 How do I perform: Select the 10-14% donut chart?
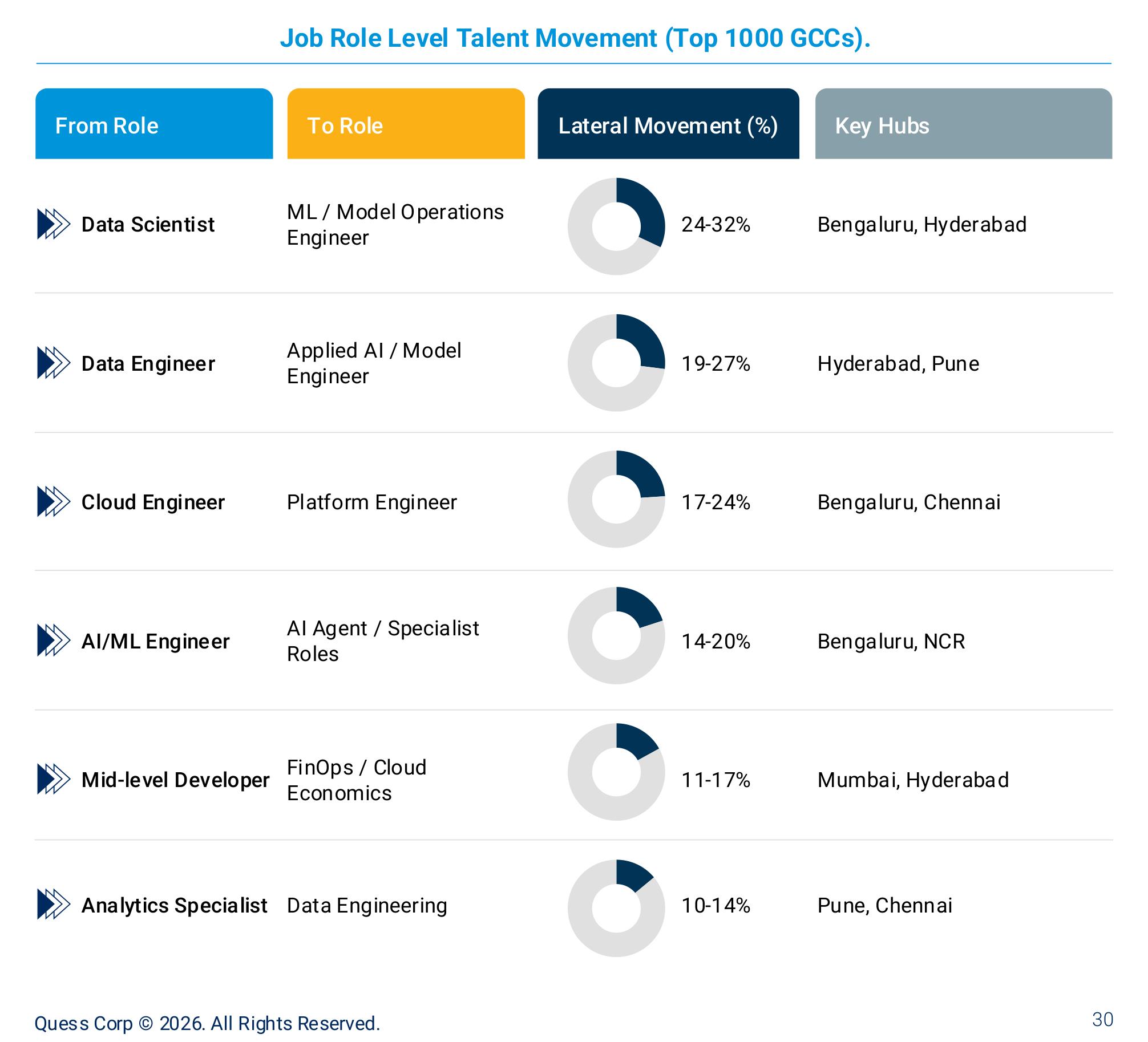(x=616, y=908)
